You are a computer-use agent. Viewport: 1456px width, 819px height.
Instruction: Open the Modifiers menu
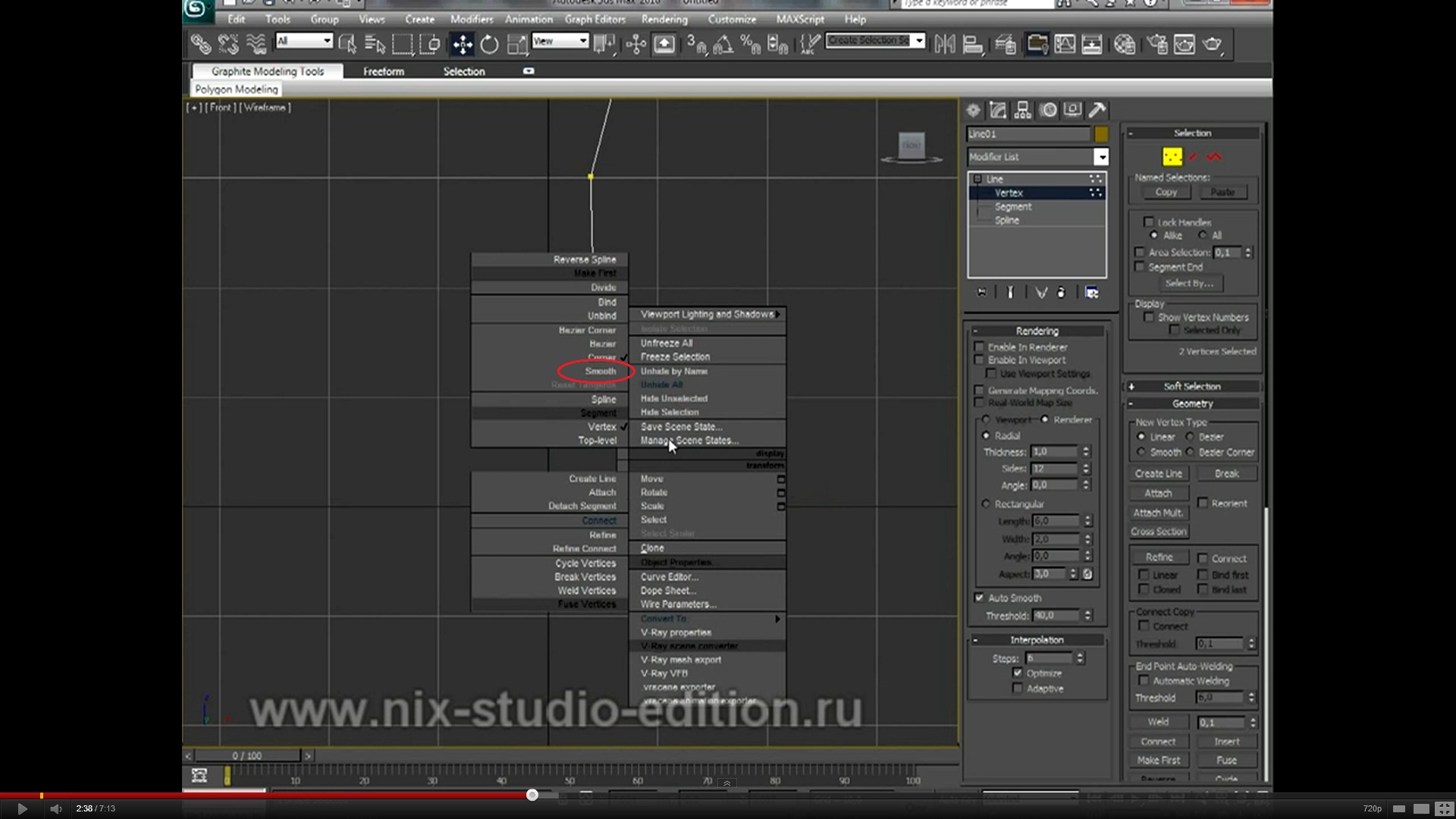471,19
